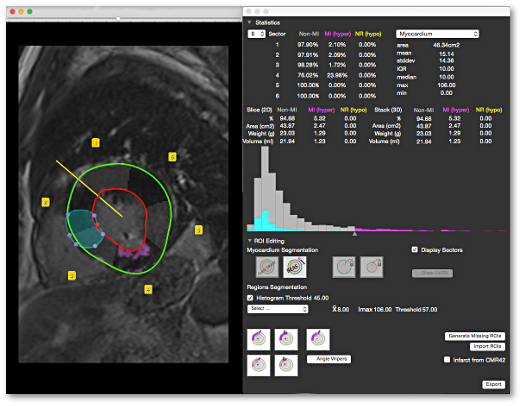Viewport: 522px width, 406px height.
Task: Click the MI (hyper) column header in sector table
Action: coord(338,34)
